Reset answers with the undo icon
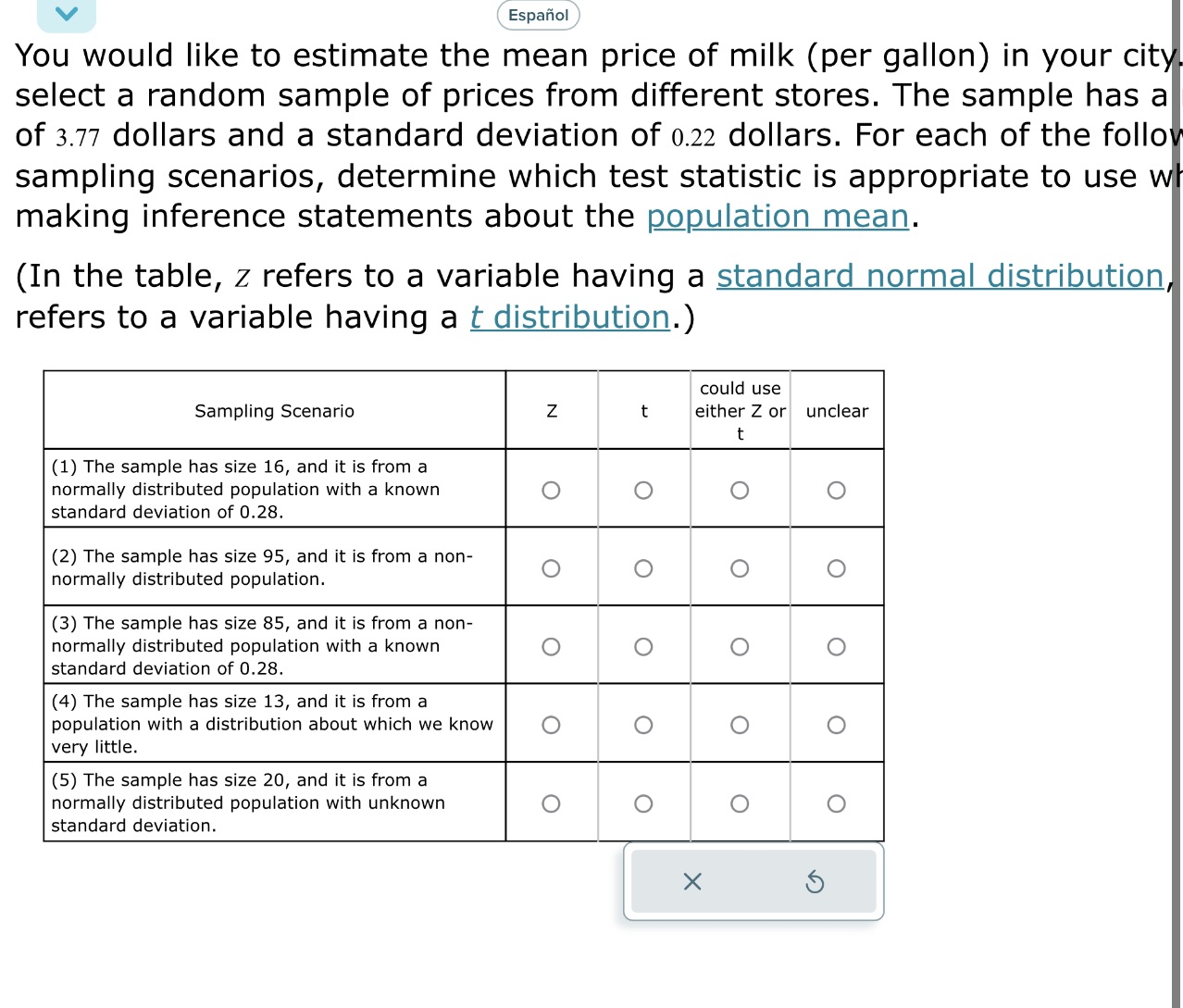 pyautogui.click(x=815, y=882)
